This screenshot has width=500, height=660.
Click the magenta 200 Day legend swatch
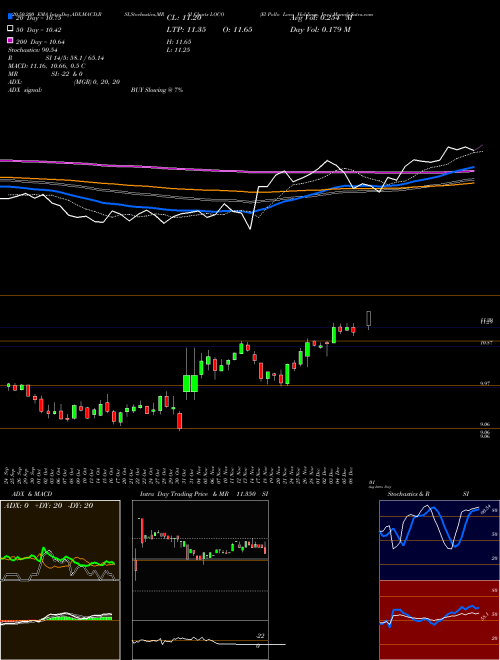11,40
